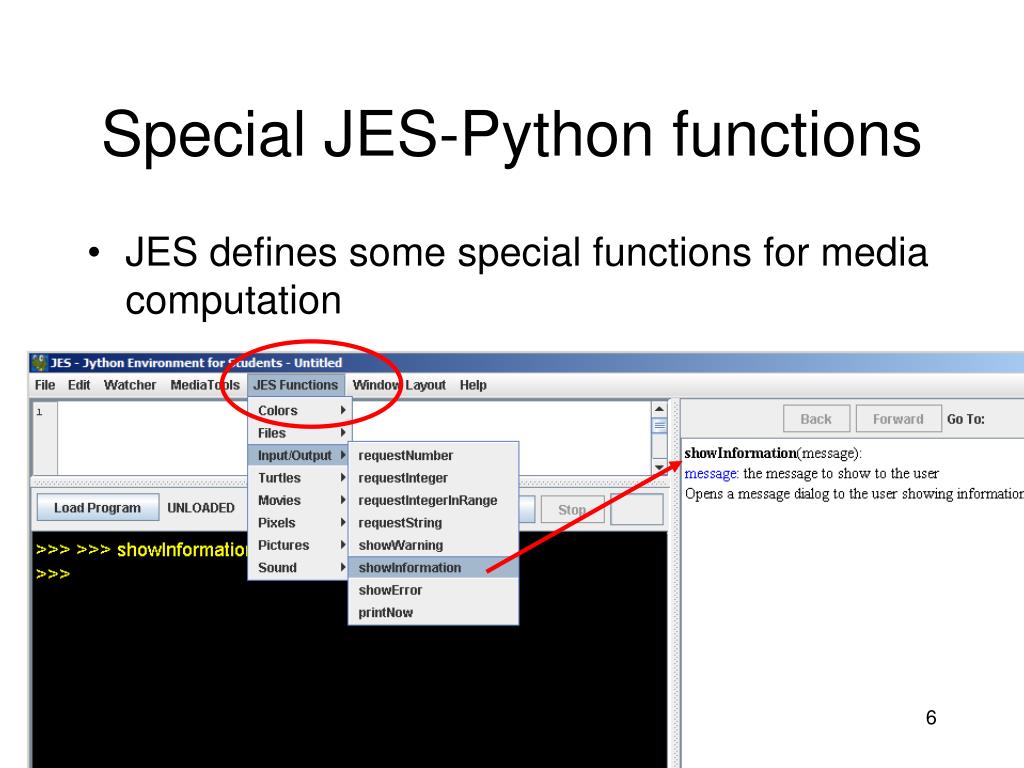1024x768 pixels.
Task: Click the empty '>>>' prompt line in the console
Action: [x=53, y=574]
